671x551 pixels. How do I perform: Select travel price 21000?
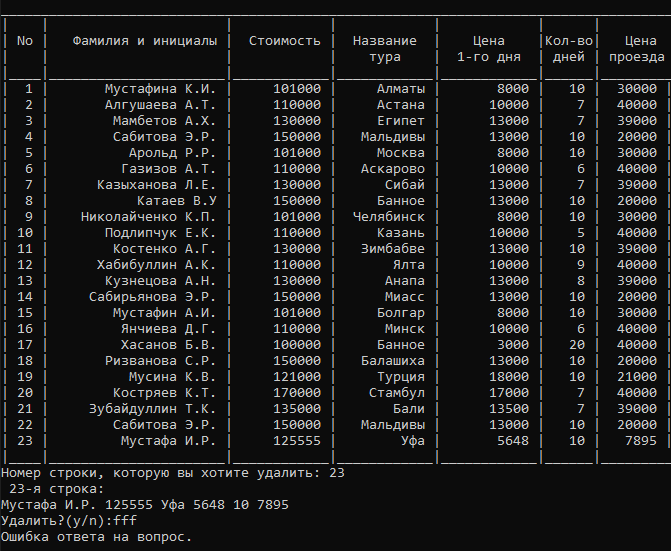tap(637, 377)
